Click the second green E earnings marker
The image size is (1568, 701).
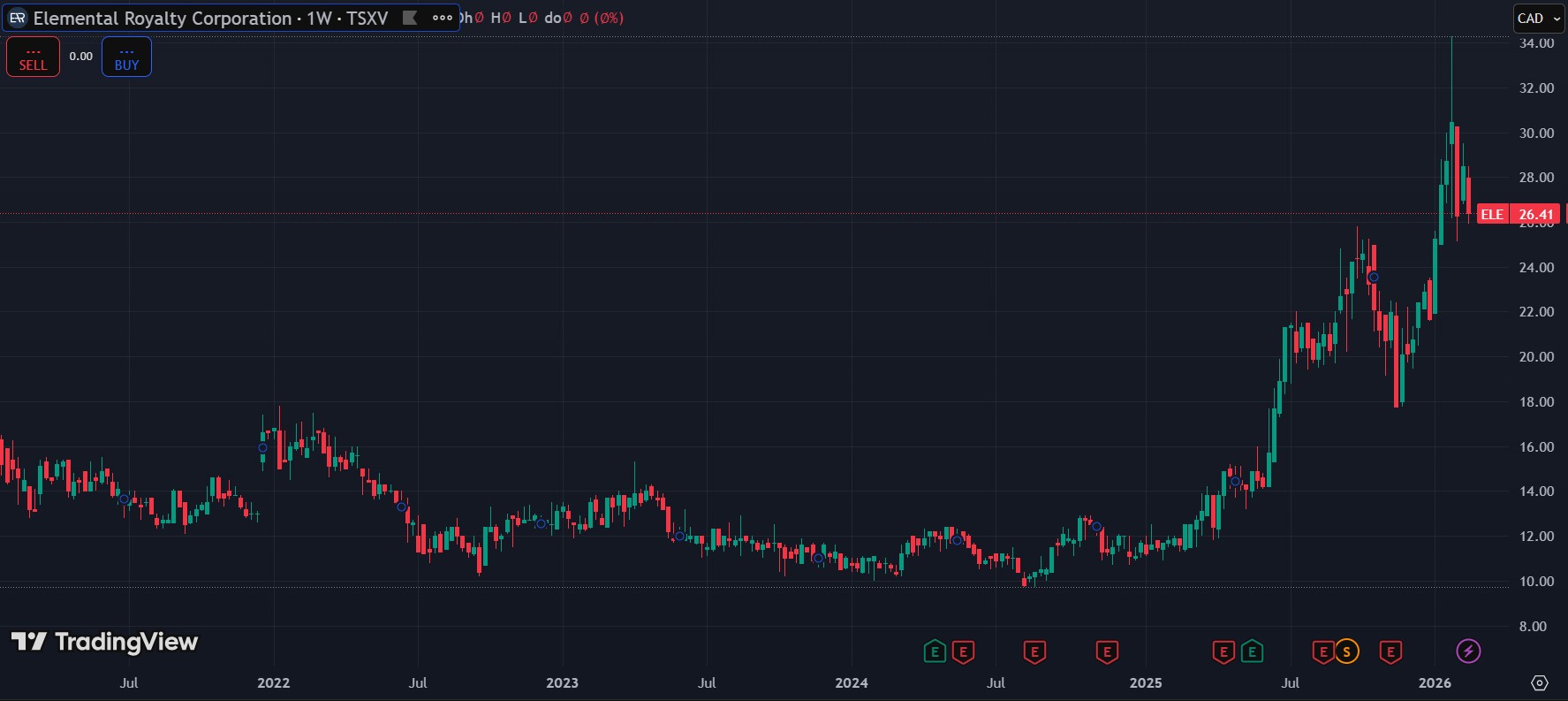click(1252, 652)
